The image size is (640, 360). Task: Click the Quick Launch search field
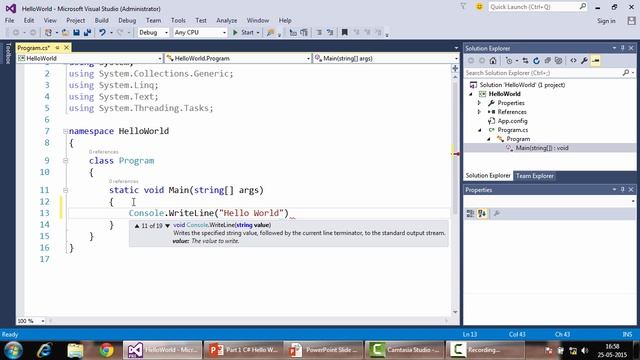[537, 7]
